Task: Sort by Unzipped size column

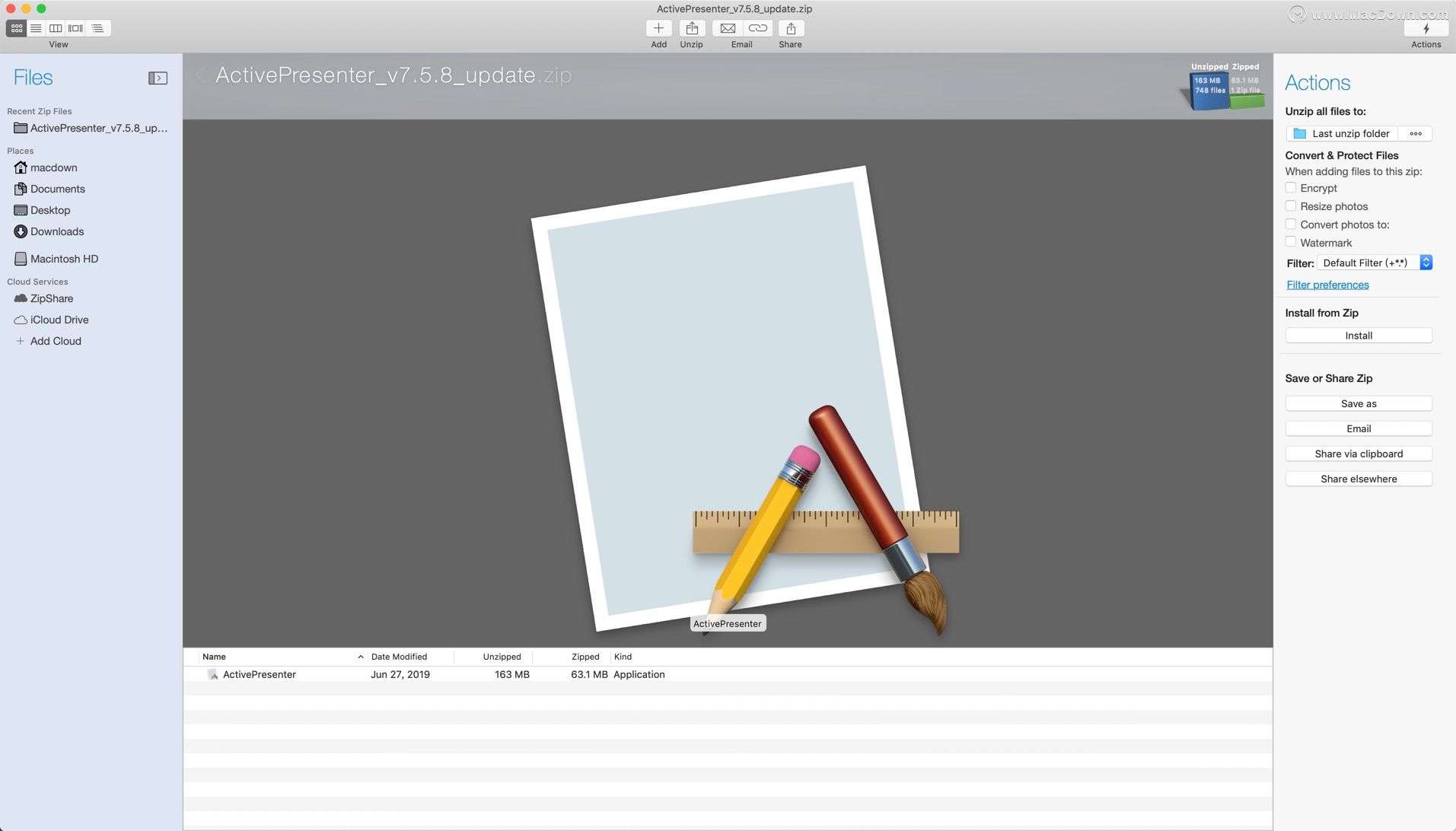Action: pos(493,657)
